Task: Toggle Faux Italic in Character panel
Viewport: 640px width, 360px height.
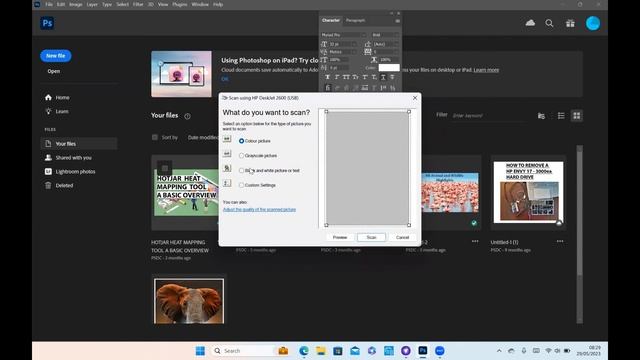Action: tap(337, 77)
